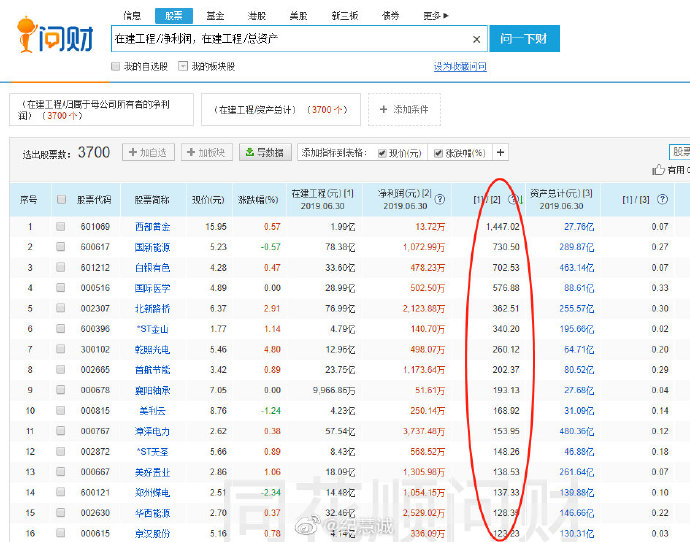Click the 463.14亿 total assets value
The height and width of the screenshot is (542, 690).
coord(576,267)
